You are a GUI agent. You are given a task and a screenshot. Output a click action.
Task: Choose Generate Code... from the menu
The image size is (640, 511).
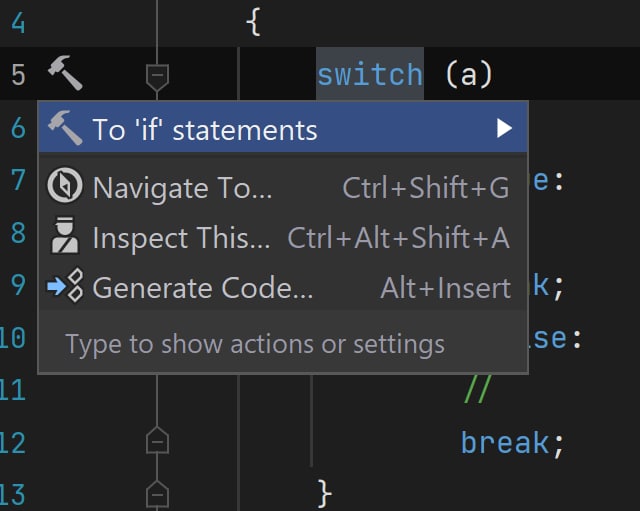(283, 287)
